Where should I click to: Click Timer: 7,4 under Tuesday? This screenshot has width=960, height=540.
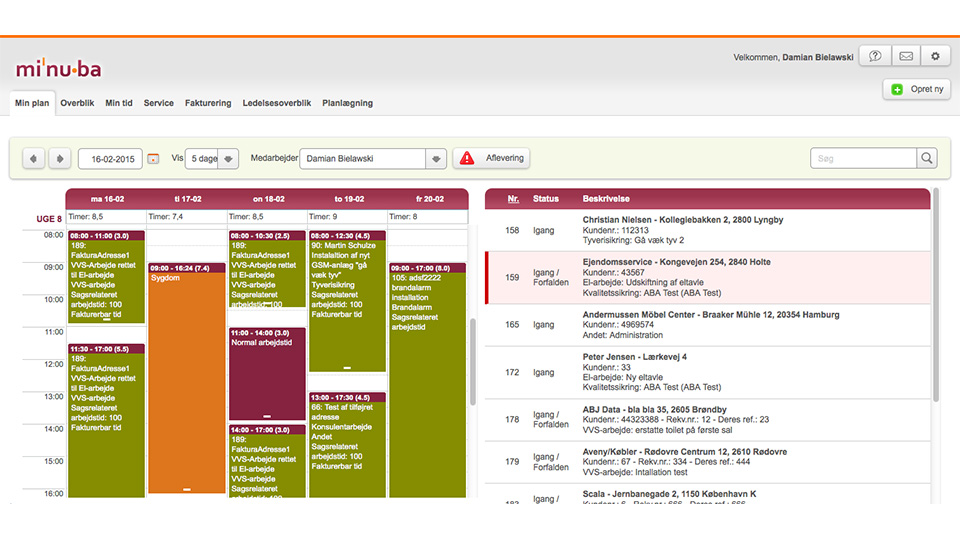tap(165, 217)
